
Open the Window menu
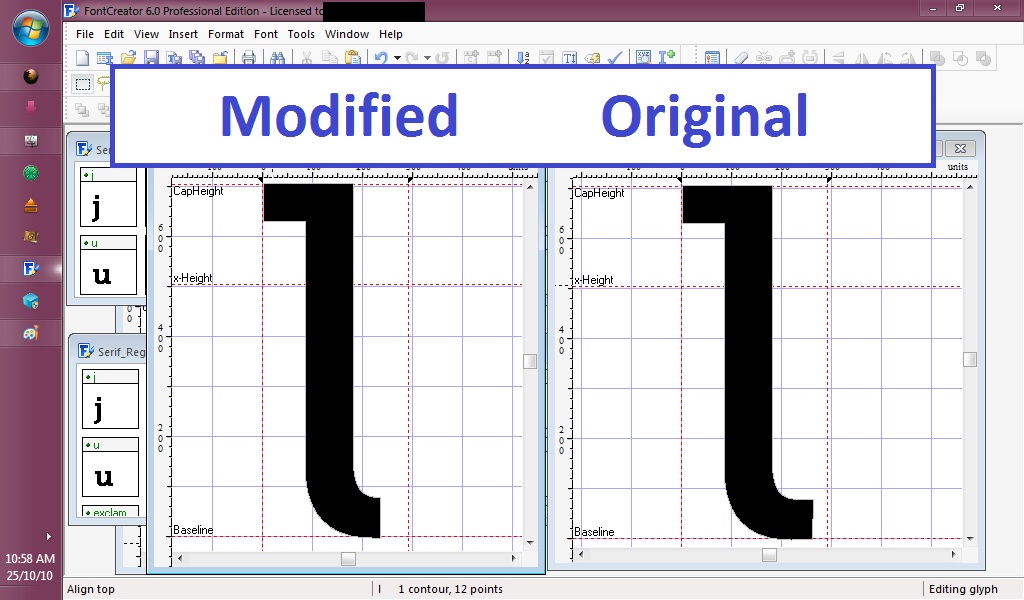pyautogui.click(x=347, y=34)
